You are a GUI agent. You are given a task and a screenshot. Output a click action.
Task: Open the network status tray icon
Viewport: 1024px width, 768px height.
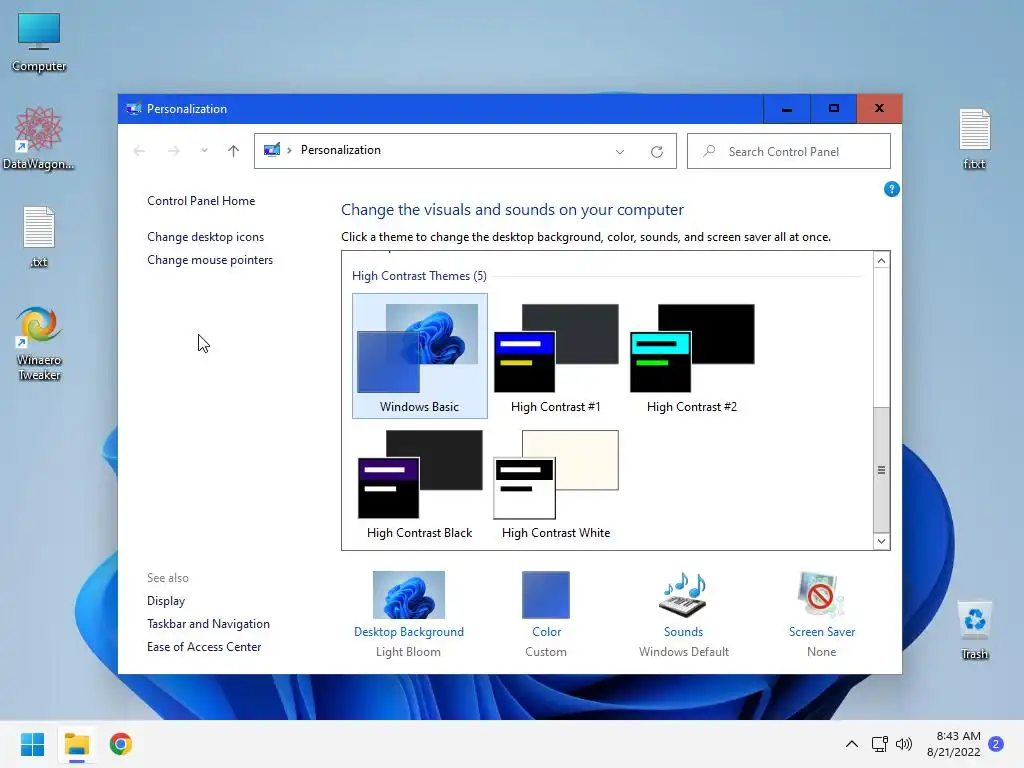click(x=880, y=744)
